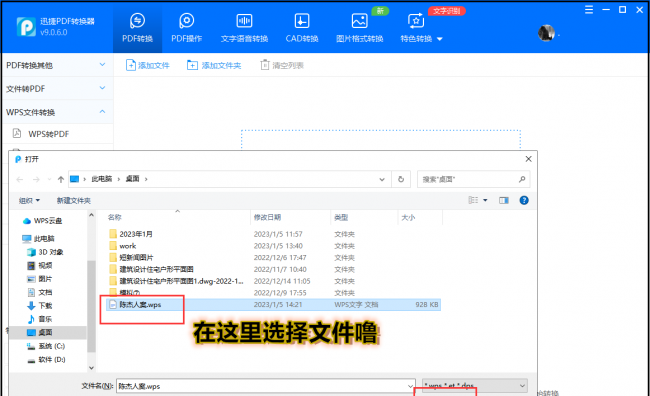Switch to PDF操作 tab
This screenshot has width=650, height=396.
point(187,28)
